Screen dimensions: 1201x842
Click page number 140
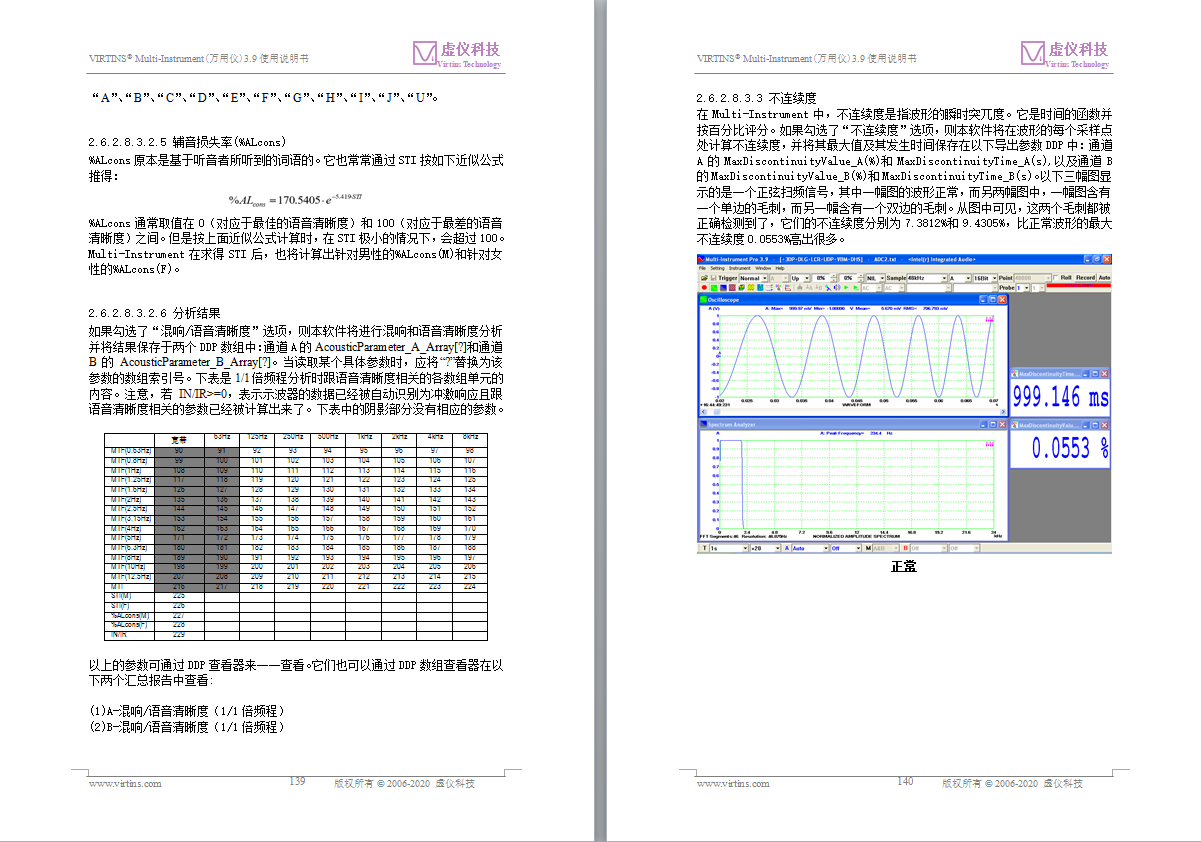[x=905, y=781]
